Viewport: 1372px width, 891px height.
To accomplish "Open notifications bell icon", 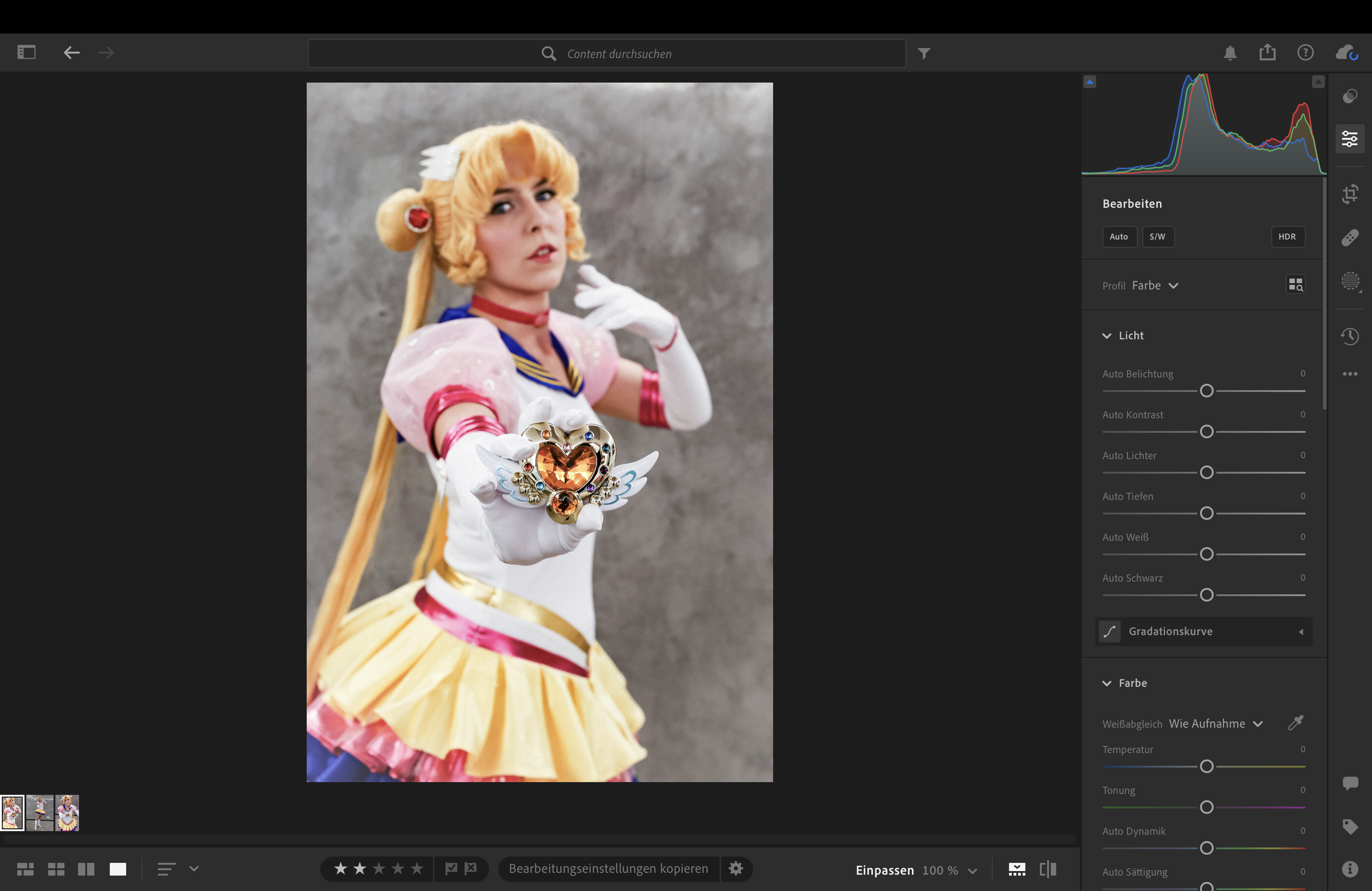I will click(1230, 53).
